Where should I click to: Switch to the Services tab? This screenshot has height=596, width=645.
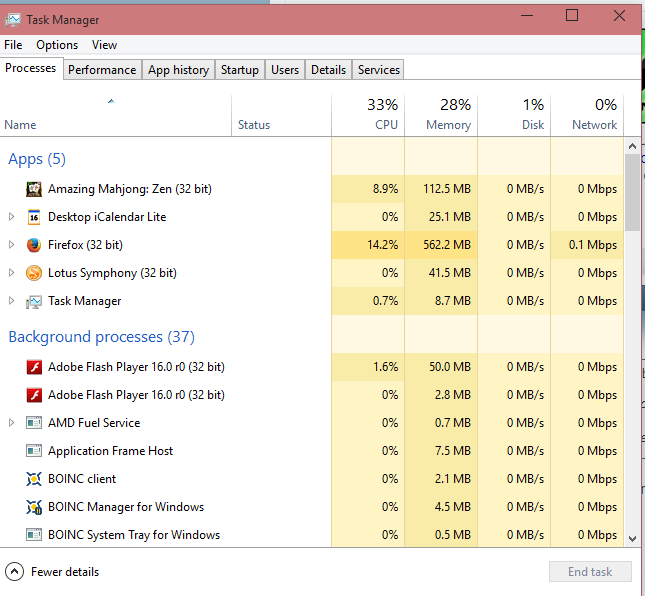click(x=378, y=70)
